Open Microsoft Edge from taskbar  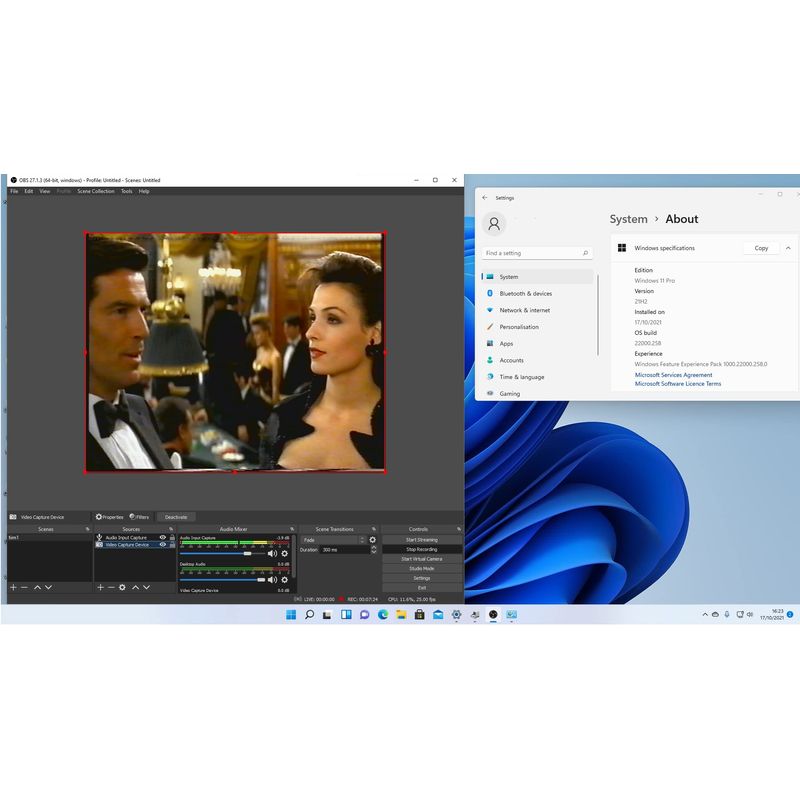click(x=383, y=614)
